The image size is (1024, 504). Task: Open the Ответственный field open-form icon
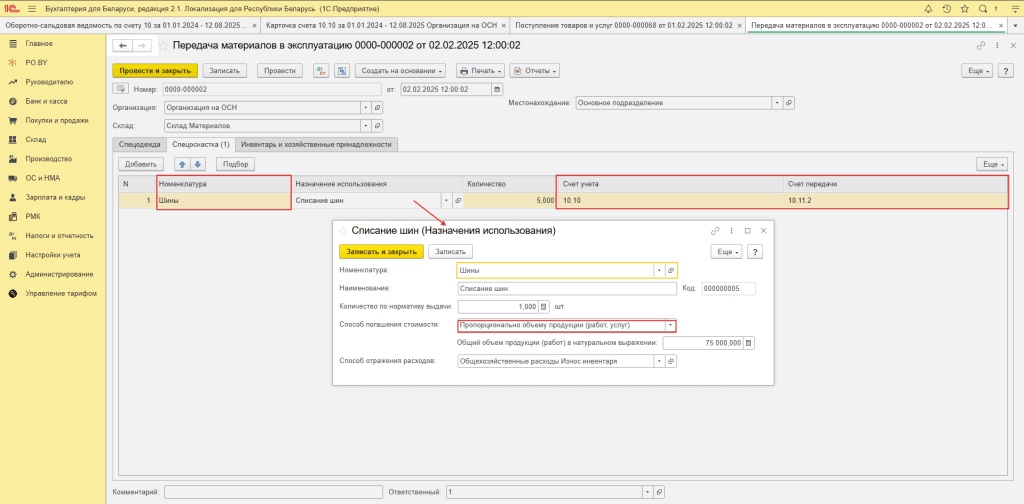click(x=659, y=492)
